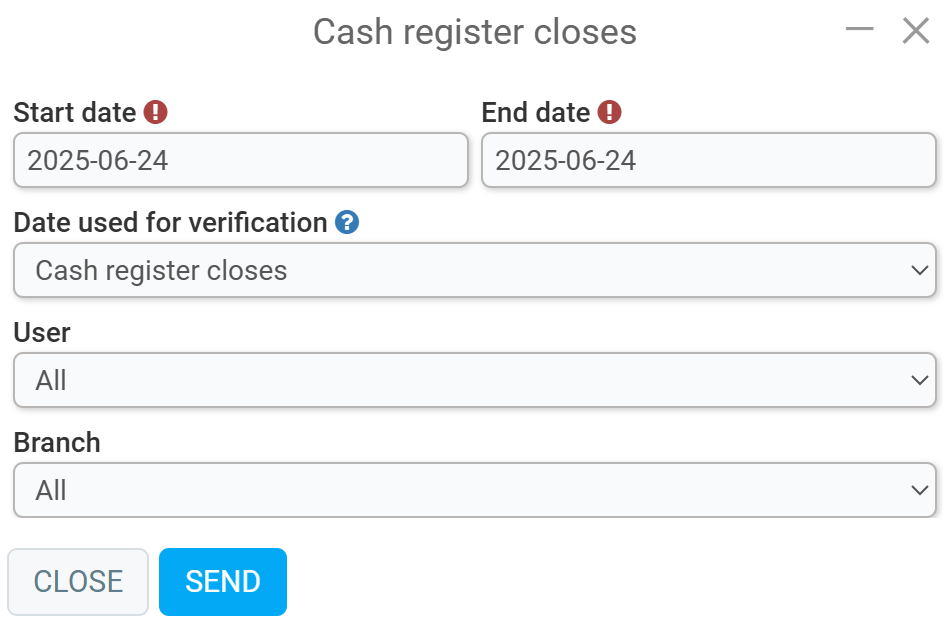
Task: Click the red alert icon beside Start date
Action: (x=155, y=112)
